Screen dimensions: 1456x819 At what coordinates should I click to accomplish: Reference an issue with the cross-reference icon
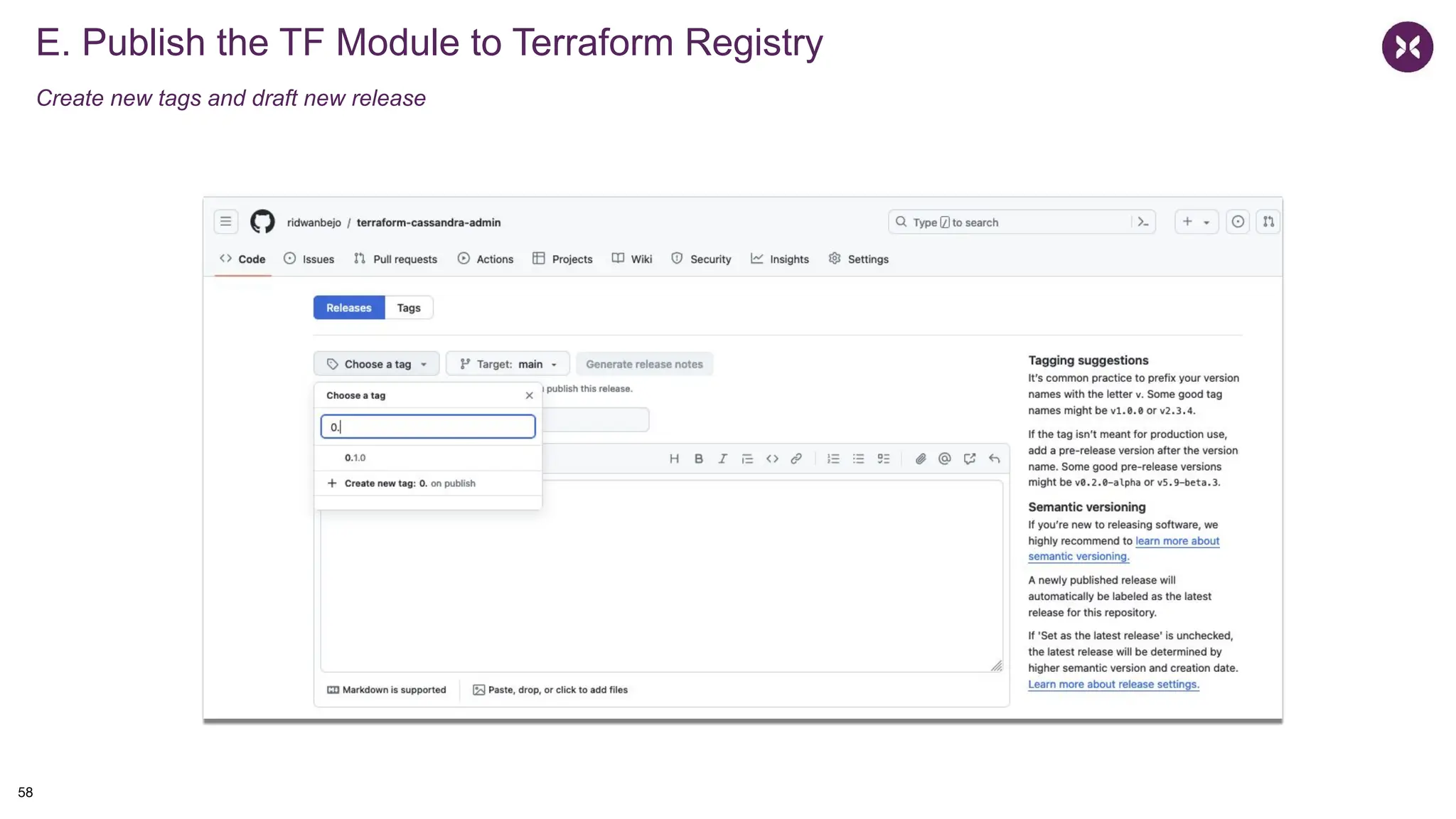coord(970,459)
